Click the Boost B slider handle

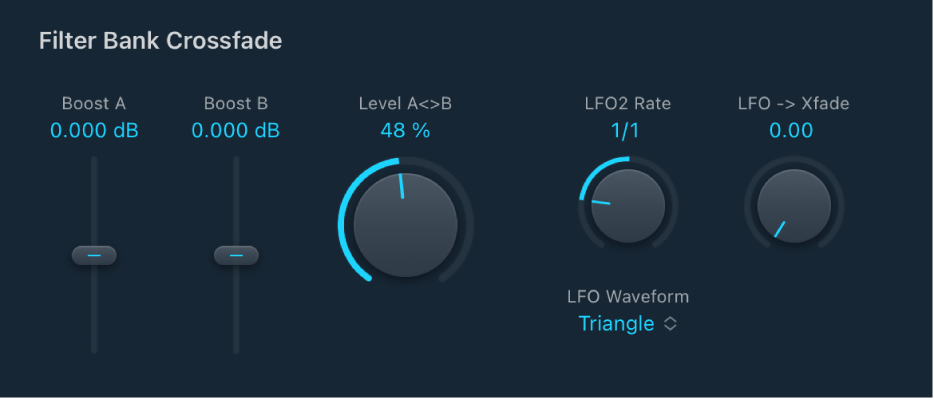tap(236, 256)
